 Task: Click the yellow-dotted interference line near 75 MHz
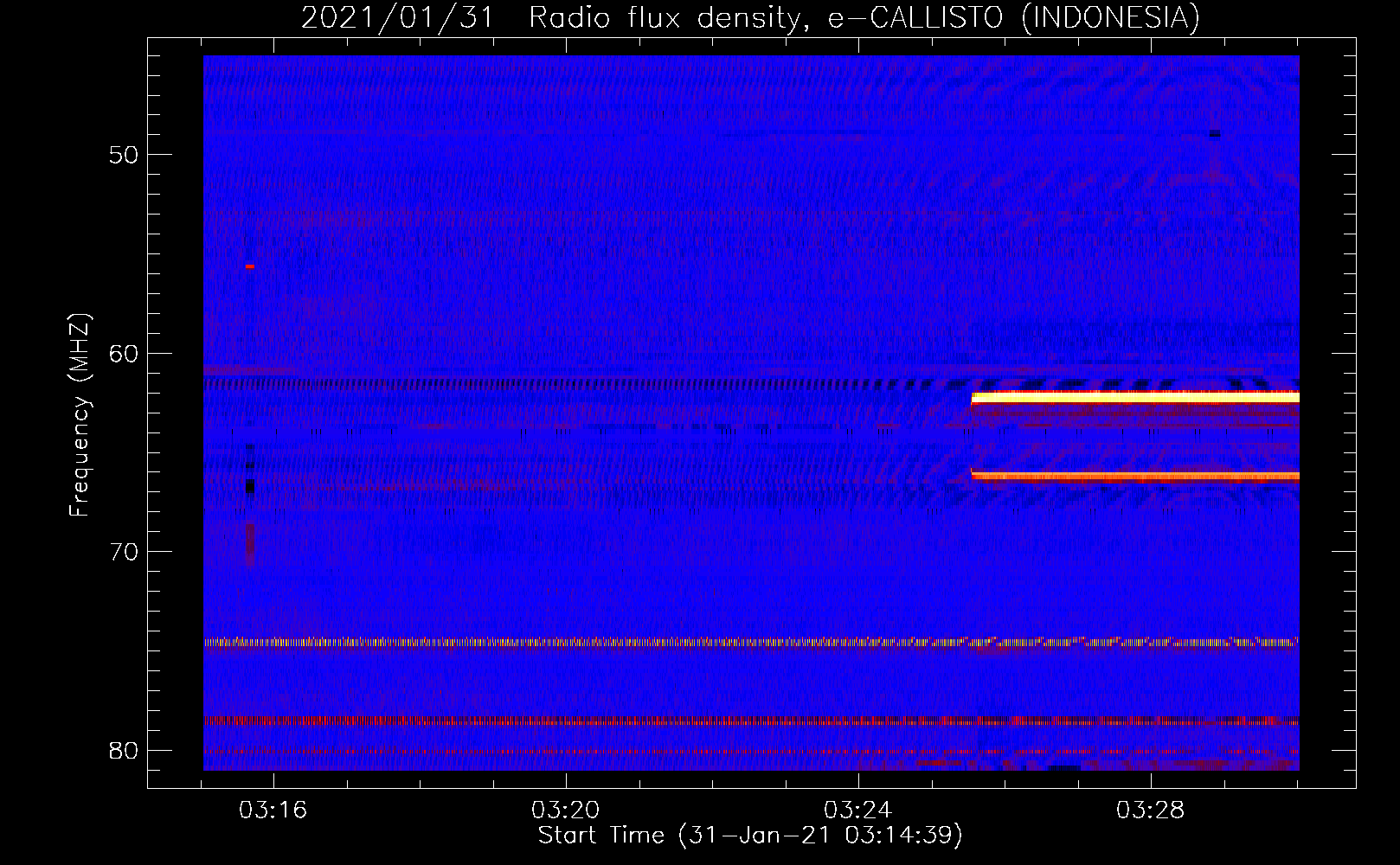click(x=751, y=643)
